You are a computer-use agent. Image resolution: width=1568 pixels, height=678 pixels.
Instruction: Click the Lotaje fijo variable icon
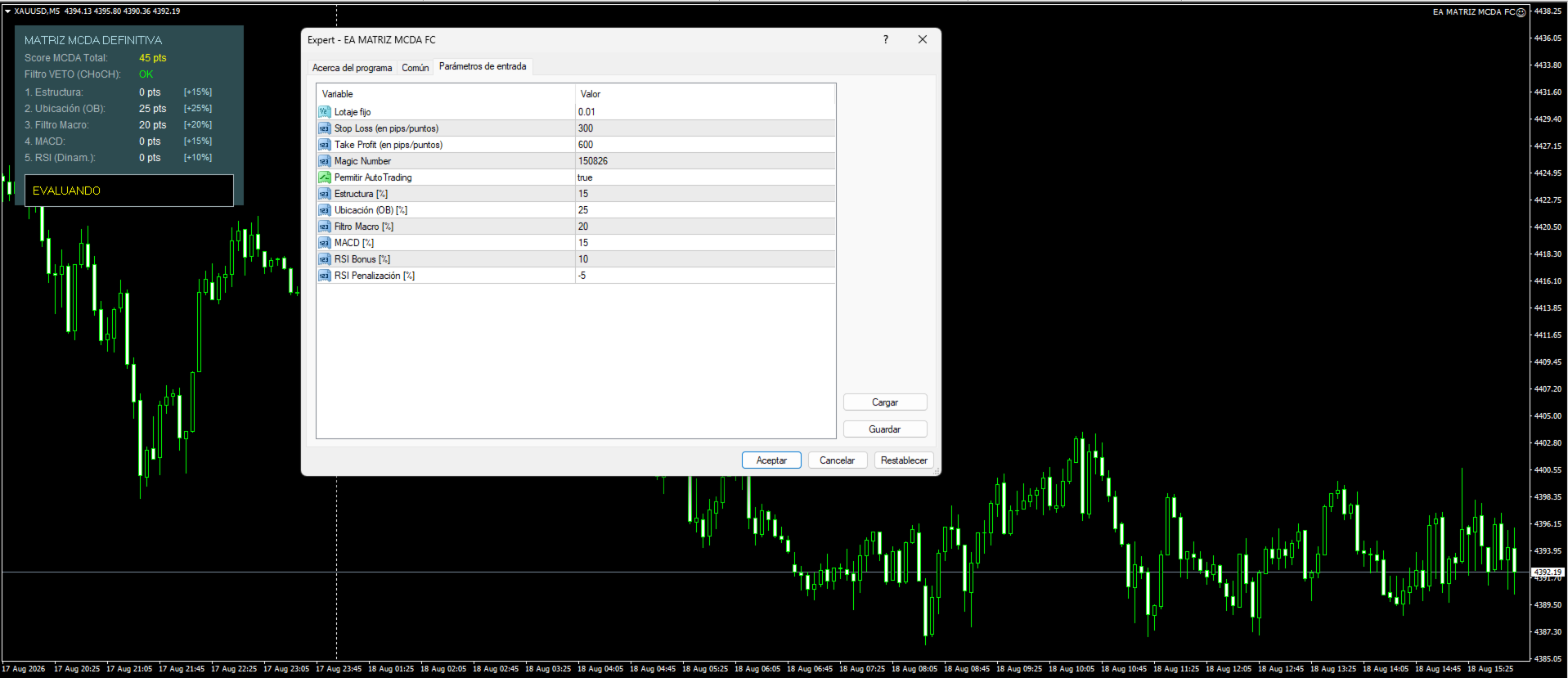click(325, 112)
